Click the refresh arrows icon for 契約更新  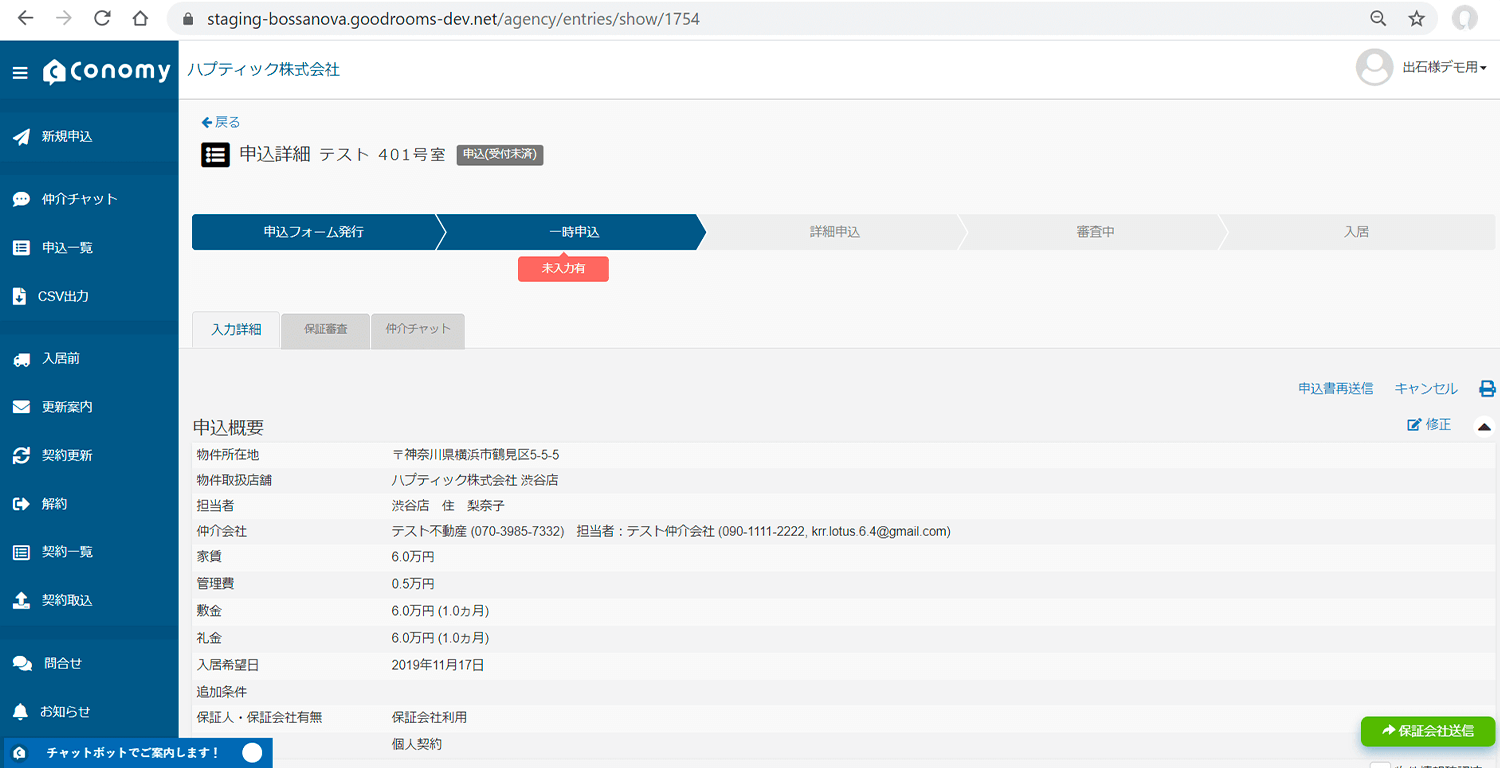(21, 456)
